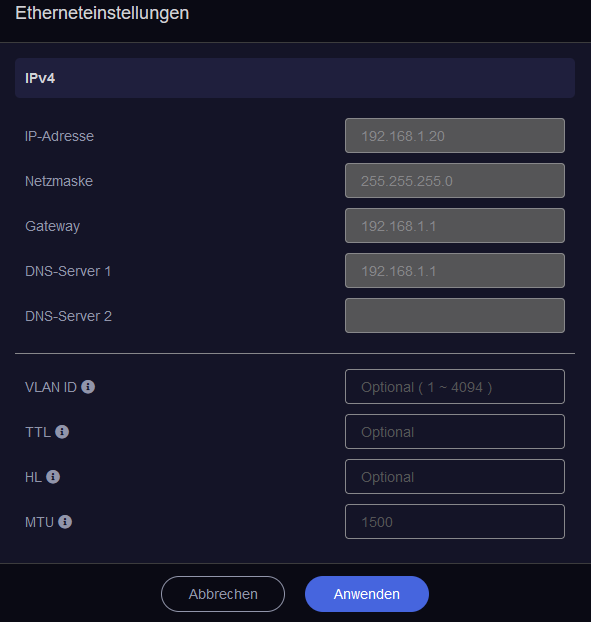Click the empty DNS-Server 2 field
This screenshot has width=591, height=622.
[455, 316]
